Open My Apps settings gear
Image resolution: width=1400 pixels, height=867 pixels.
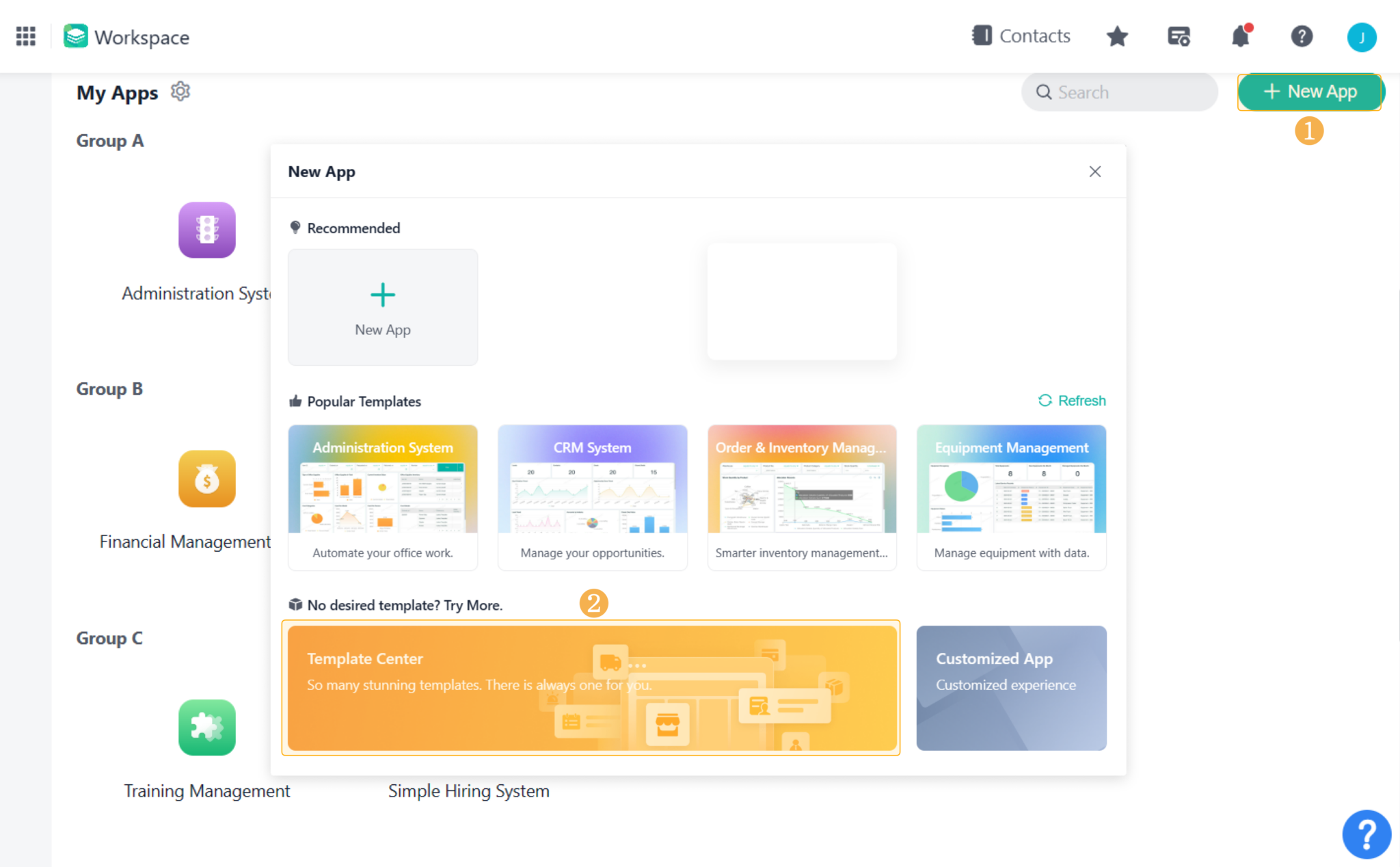click(180, 91)
